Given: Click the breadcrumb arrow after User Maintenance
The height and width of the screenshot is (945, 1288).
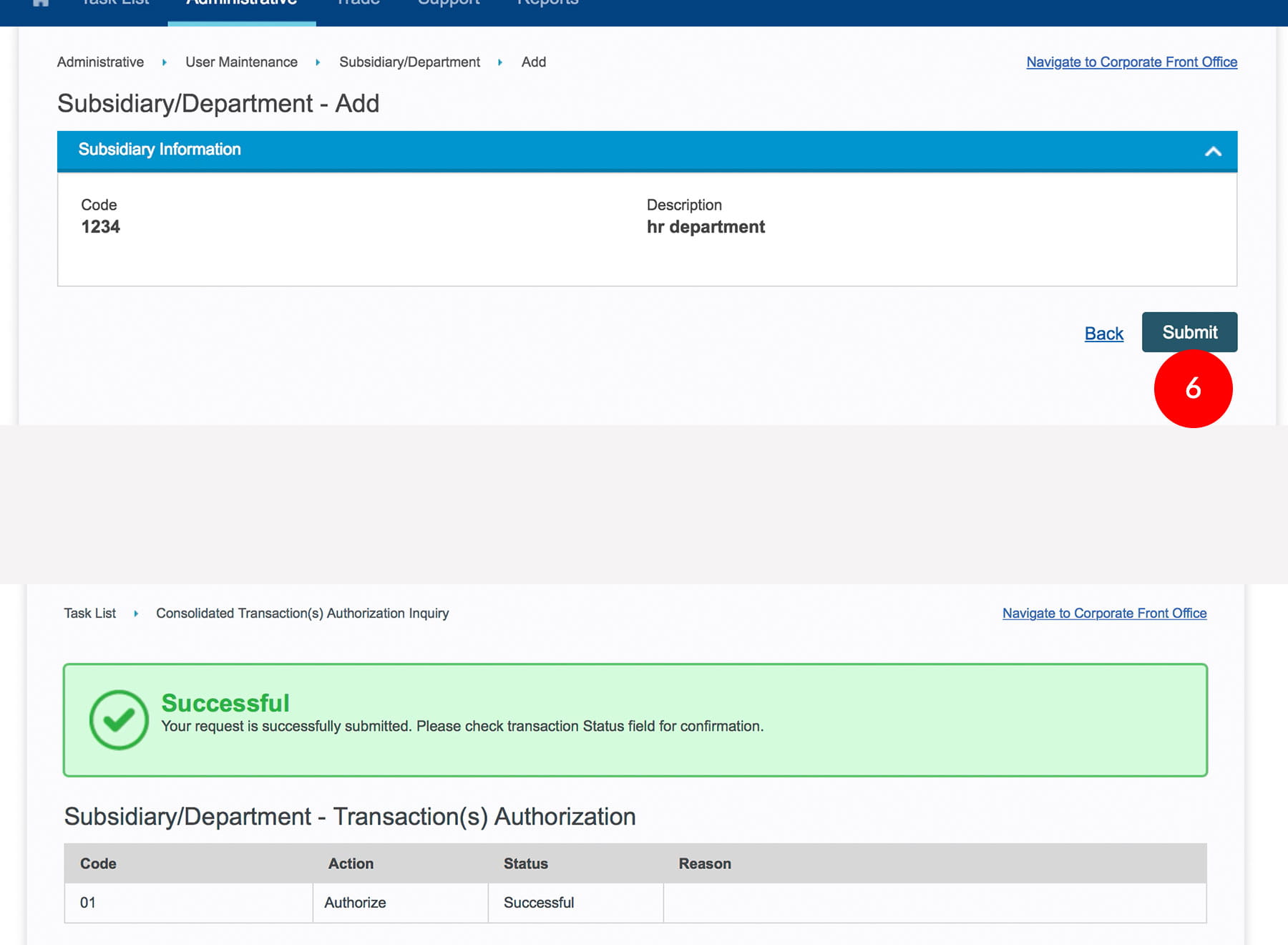Looking at the screenshot, I should (x=318, y=62).
